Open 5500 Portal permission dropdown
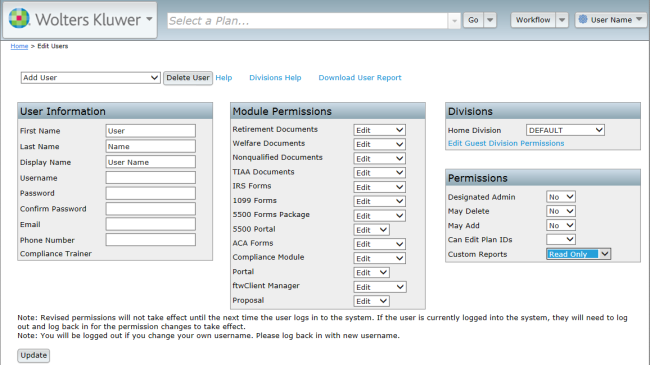The image size is (650, 365). coord(371,230)
